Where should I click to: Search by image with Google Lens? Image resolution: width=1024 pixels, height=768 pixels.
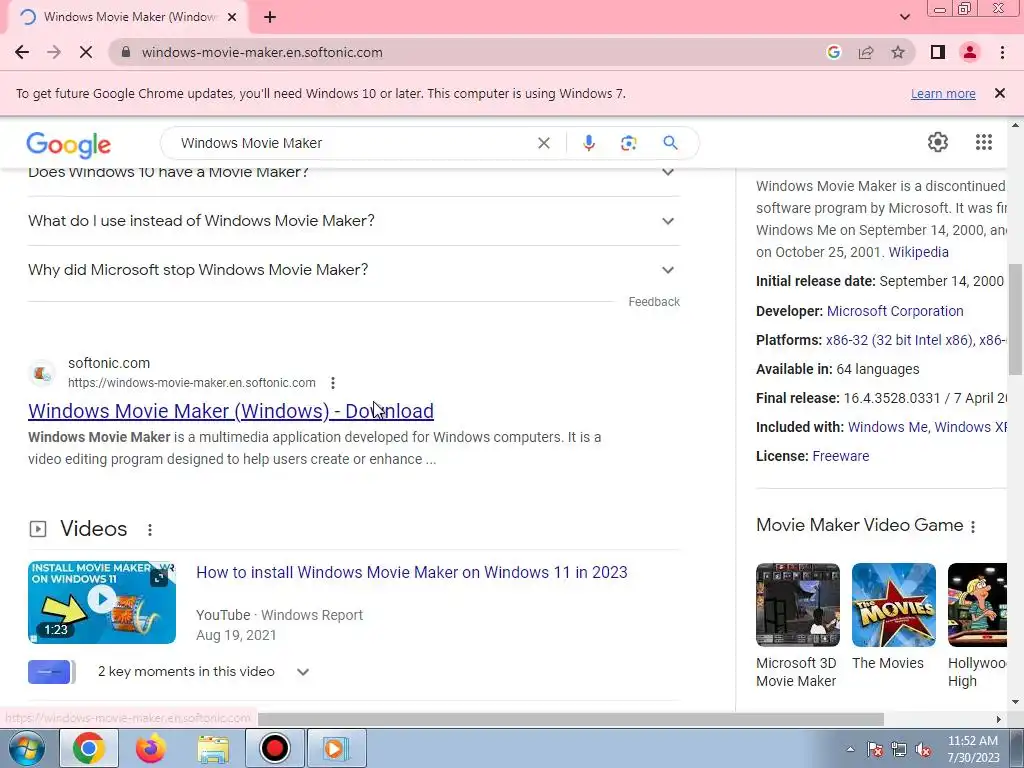point(628,143)
